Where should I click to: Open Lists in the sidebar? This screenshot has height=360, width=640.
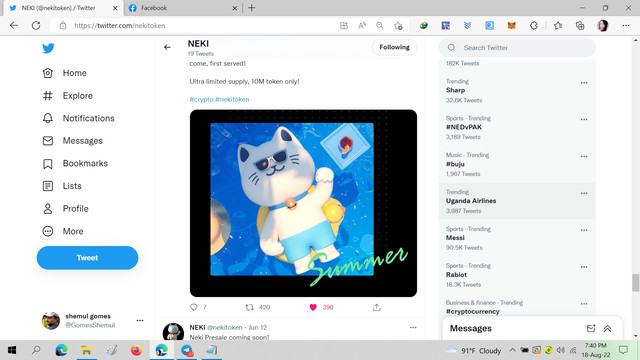[62, 186]
